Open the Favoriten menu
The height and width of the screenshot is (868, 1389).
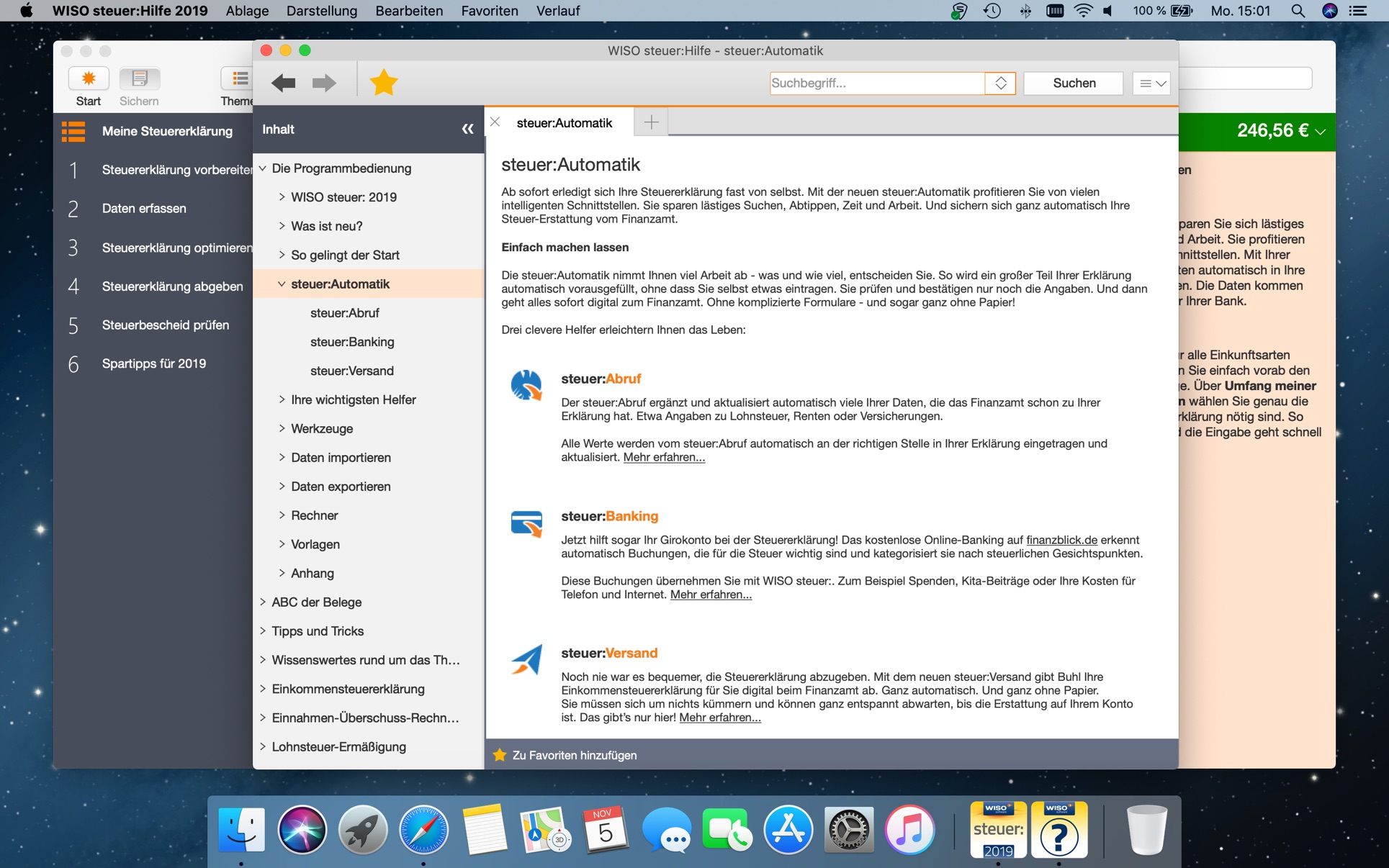489,11
